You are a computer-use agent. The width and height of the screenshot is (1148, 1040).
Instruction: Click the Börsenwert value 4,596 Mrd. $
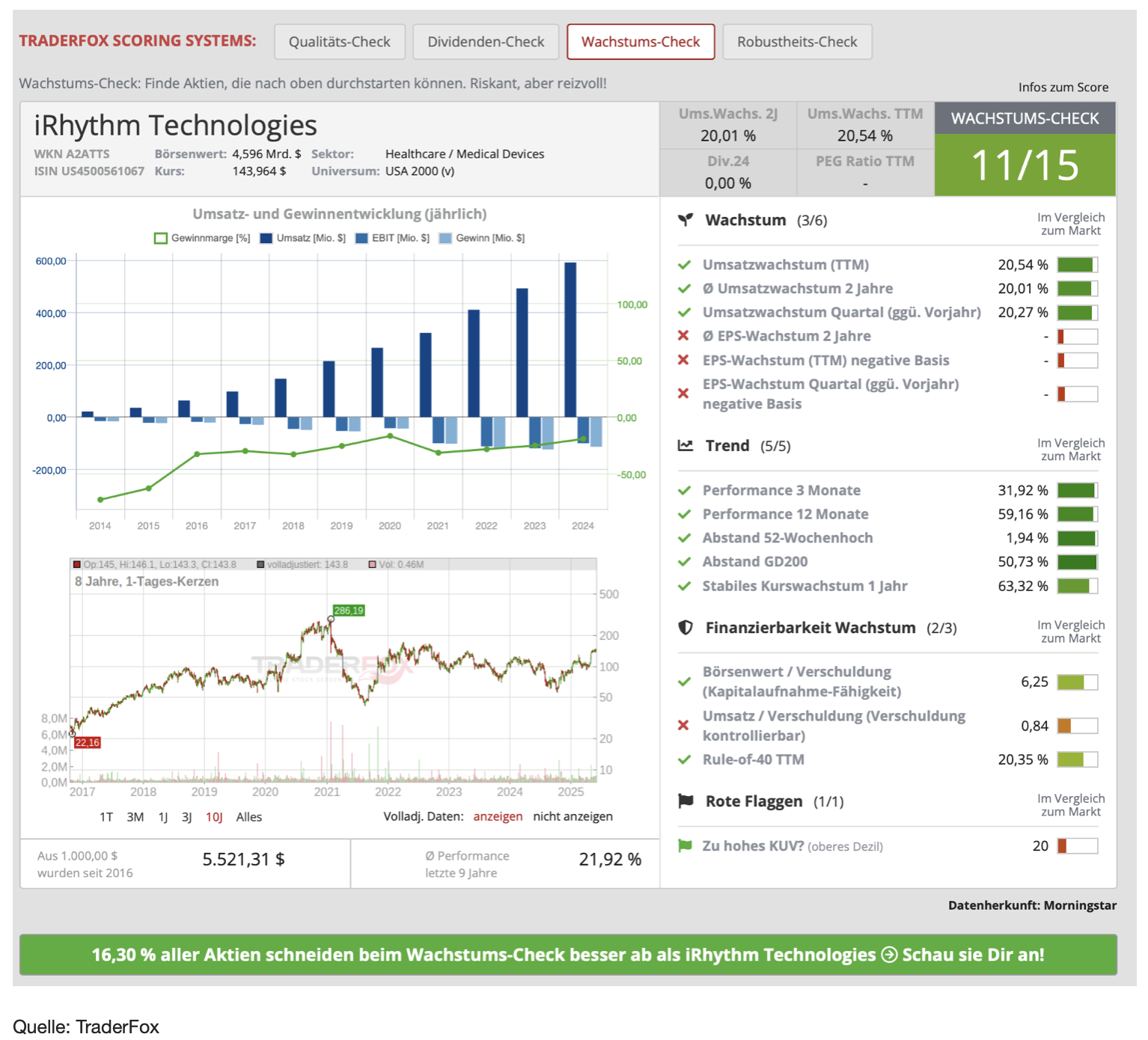tap(266, 154)
